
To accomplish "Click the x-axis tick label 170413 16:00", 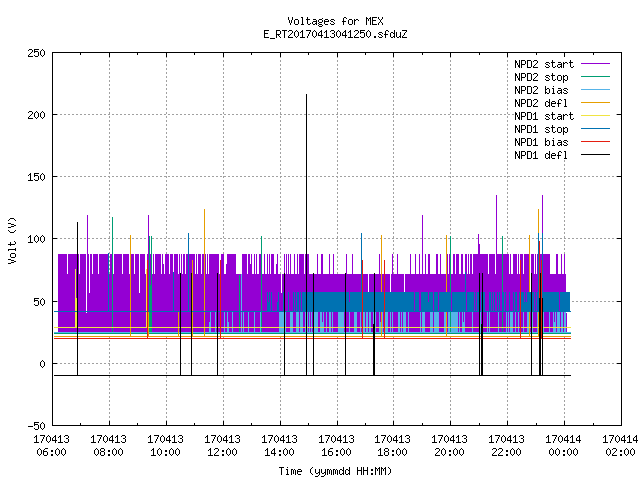I will click(336, 446).
